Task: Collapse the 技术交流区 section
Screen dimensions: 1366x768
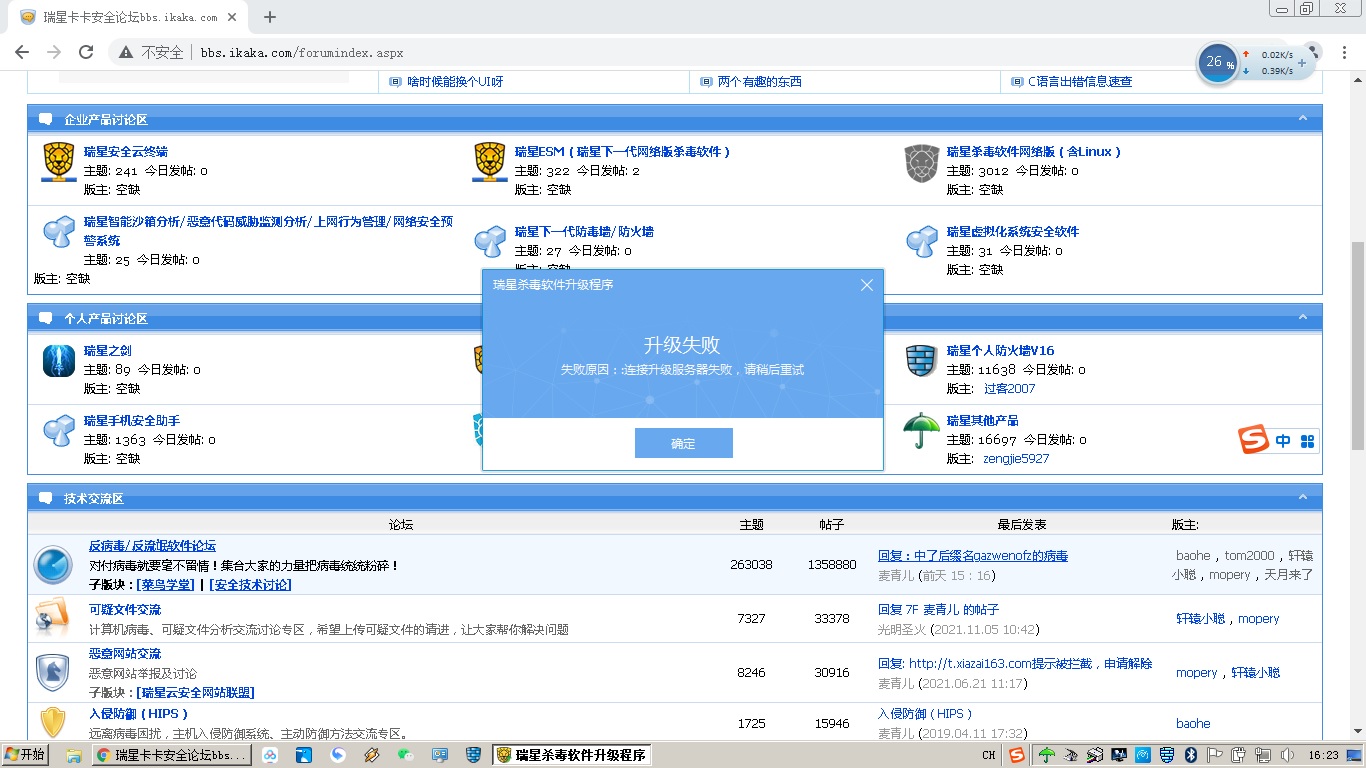Action: coord(1302,498)
